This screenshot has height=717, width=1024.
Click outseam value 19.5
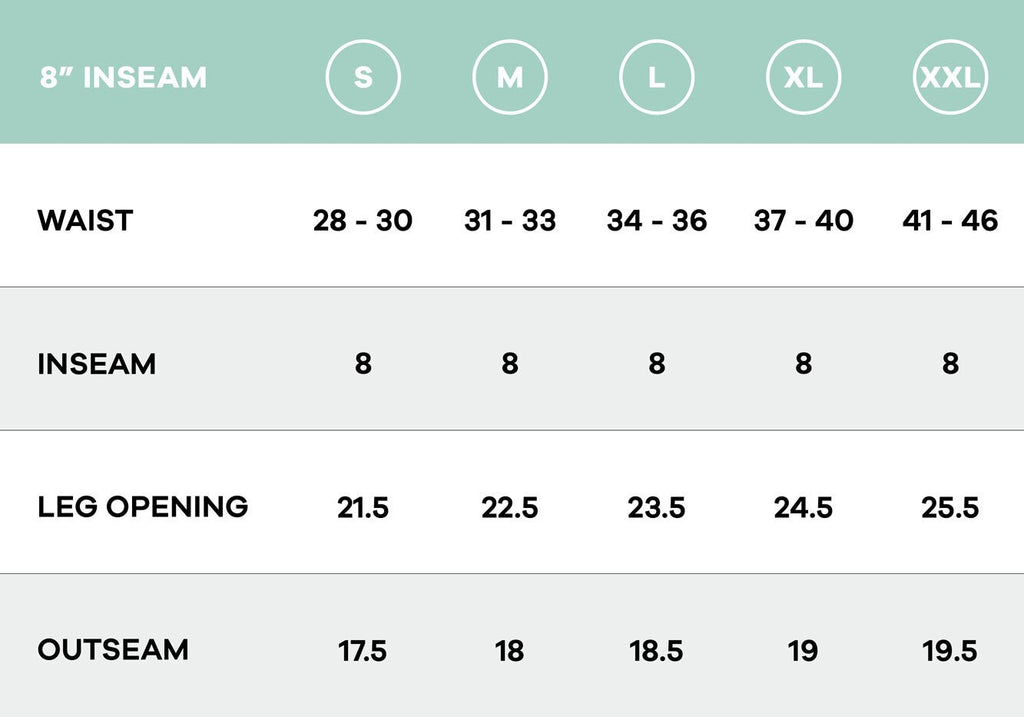950,651
